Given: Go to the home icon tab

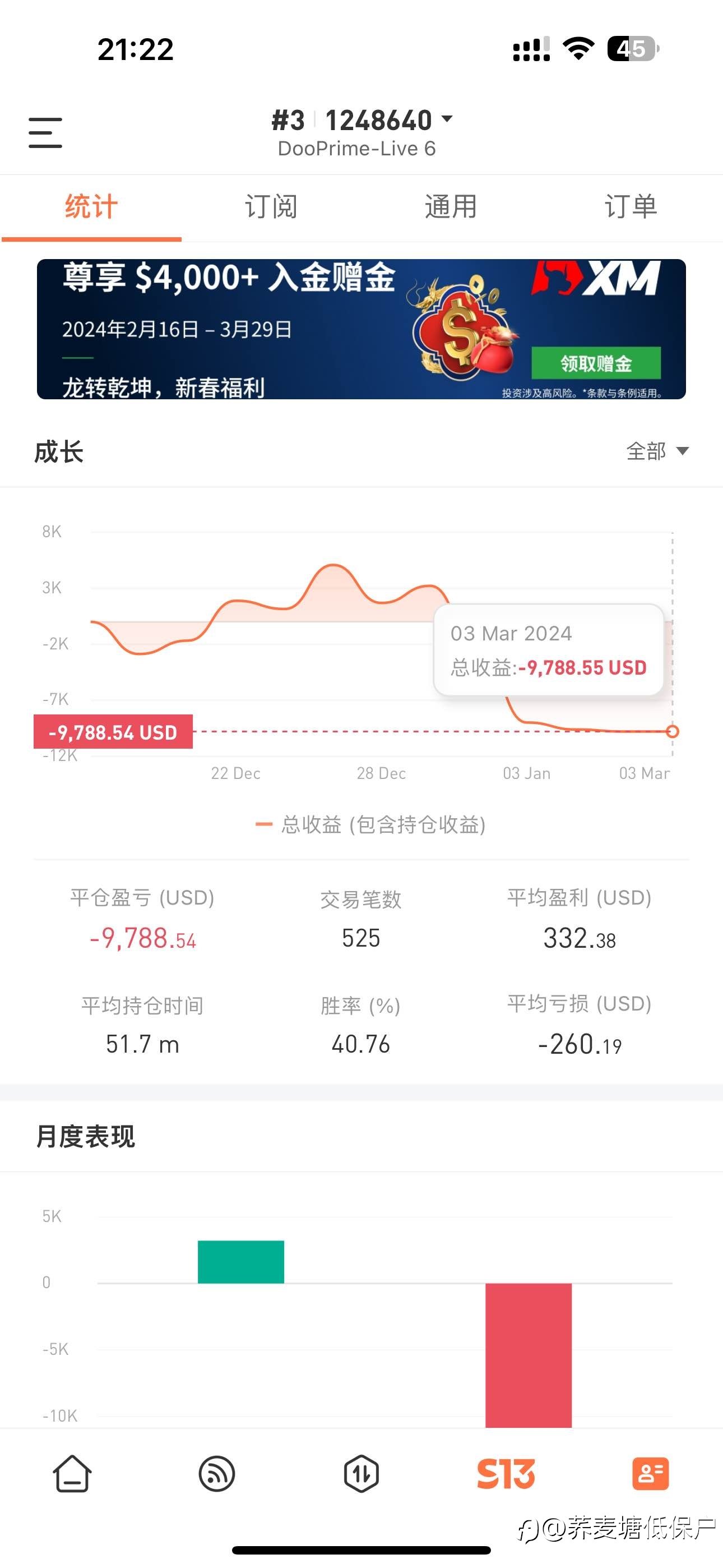Looking at the screenshot, I should pyautogui.click(x=72, y=1474).
